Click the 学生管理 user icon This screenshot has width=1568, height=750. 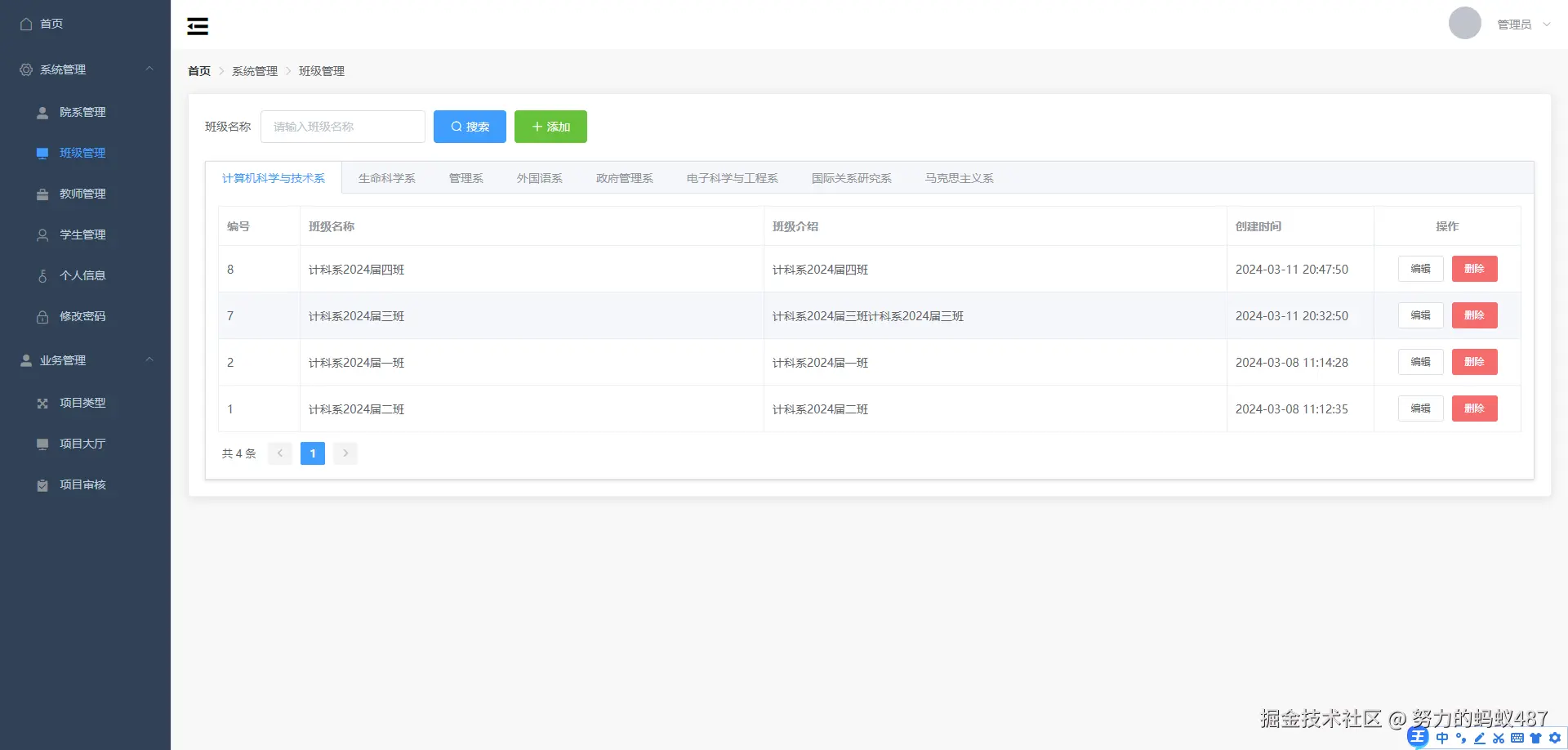pyautogui.click(x=42, y=235)
